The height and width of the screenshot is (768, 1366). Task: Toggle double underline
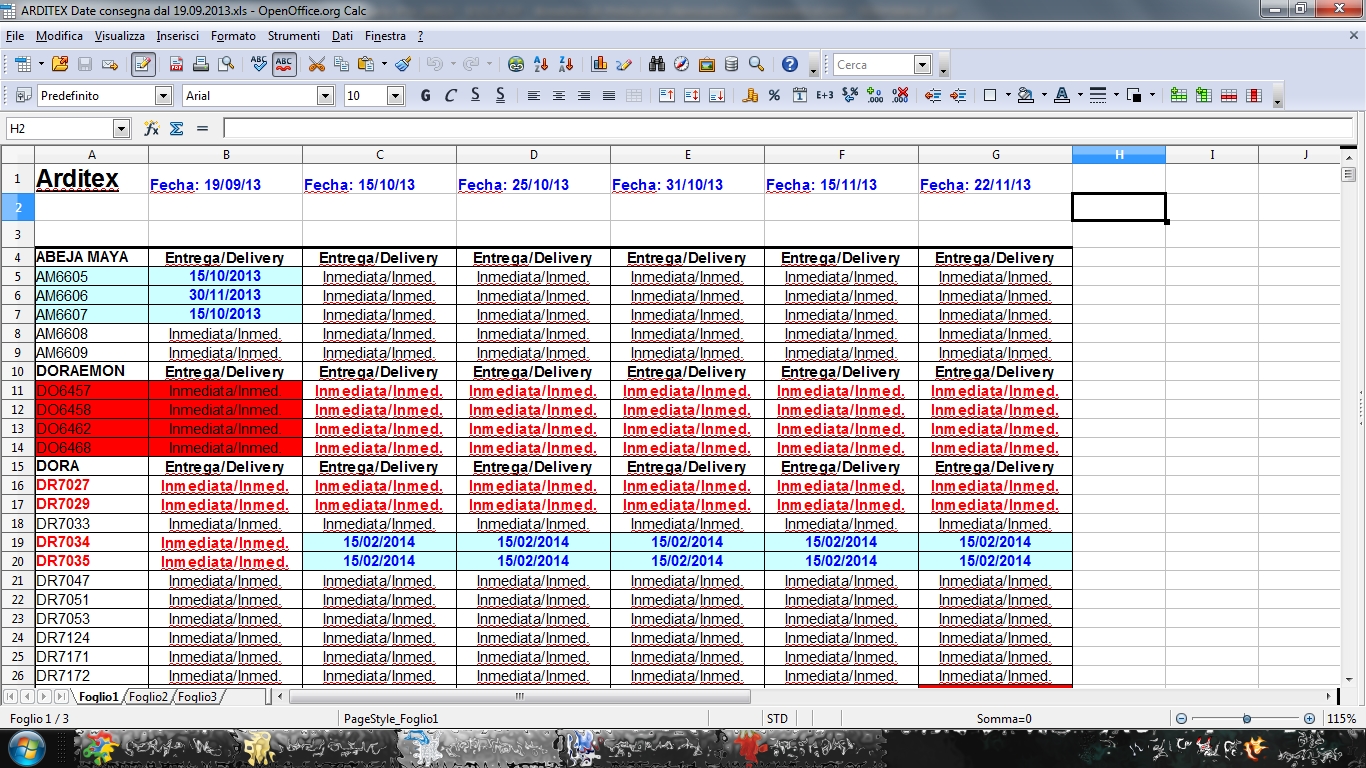(x=500, y=96)
